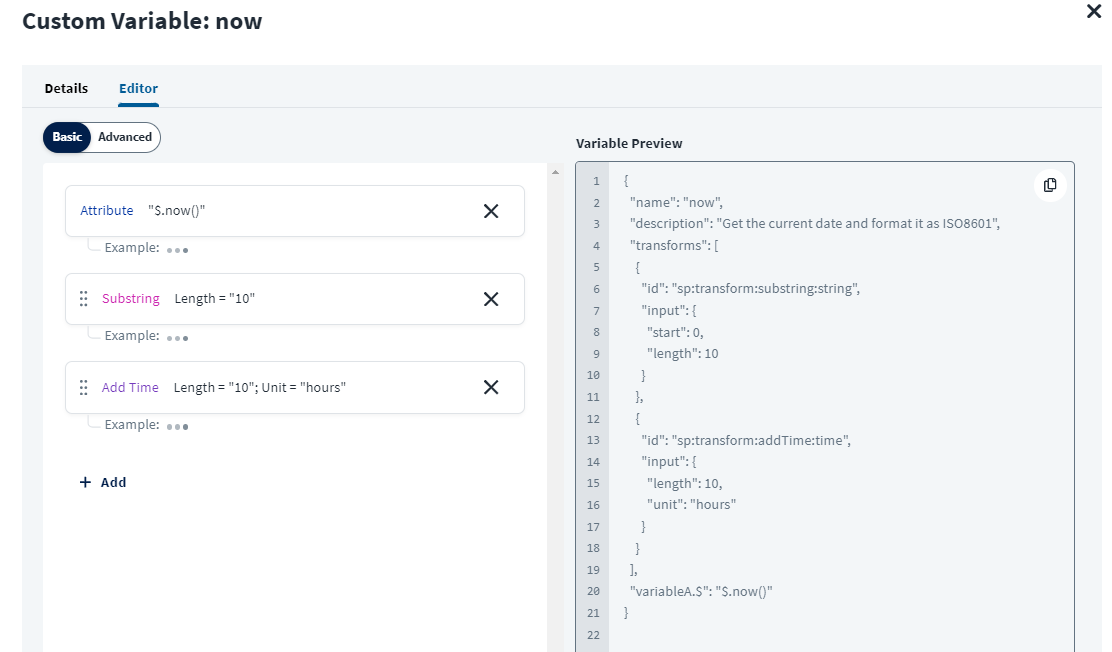Close the Custom Variable dialog
1112x652 pixels.
(1093, 12)
